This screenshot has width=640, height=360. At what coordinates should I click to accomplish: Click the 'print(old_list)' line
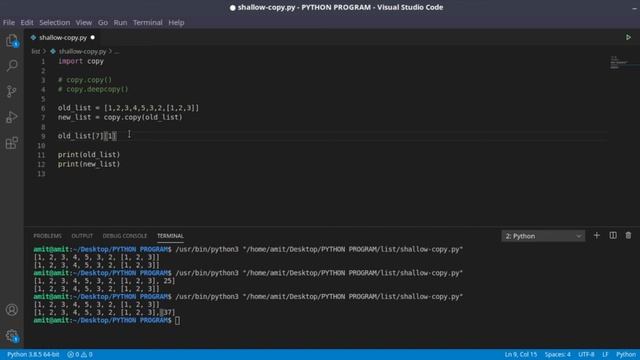89,155
